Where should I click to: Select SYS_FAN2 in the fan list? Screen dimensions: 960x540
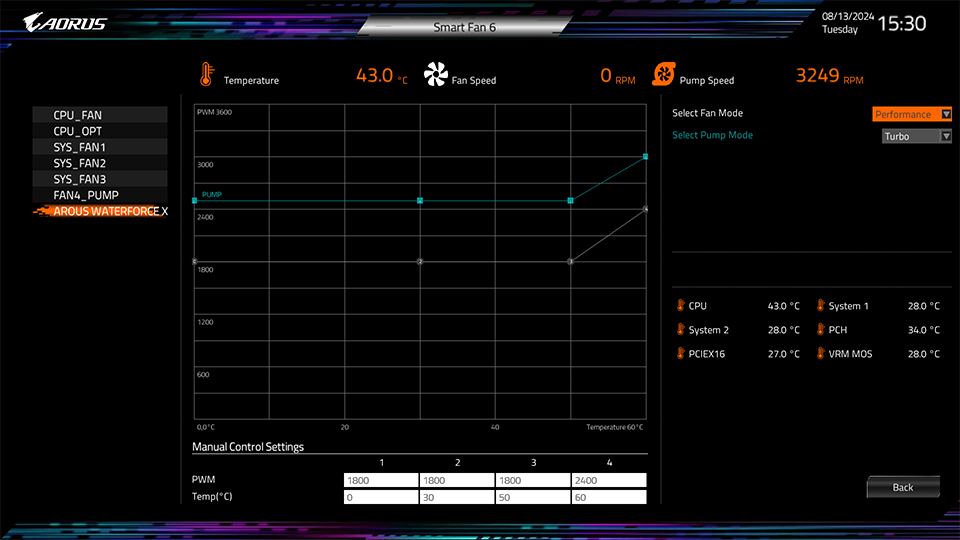tap(100, 163)
